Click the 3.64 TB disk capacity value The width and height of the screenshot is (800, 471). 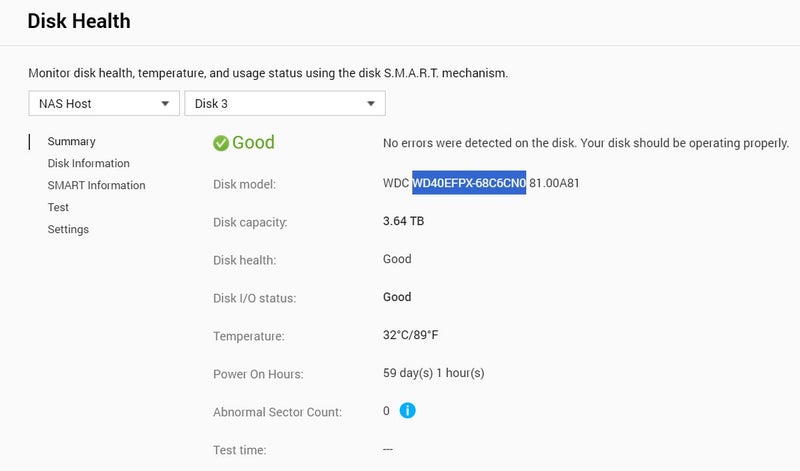(403, 221)
